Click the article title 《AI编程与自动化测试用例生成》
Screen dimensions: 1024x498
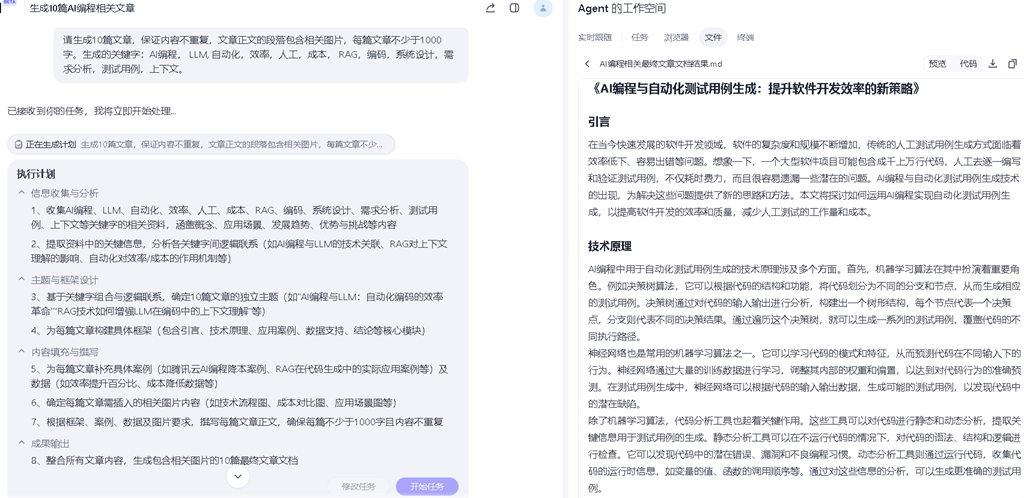[755, 88]
